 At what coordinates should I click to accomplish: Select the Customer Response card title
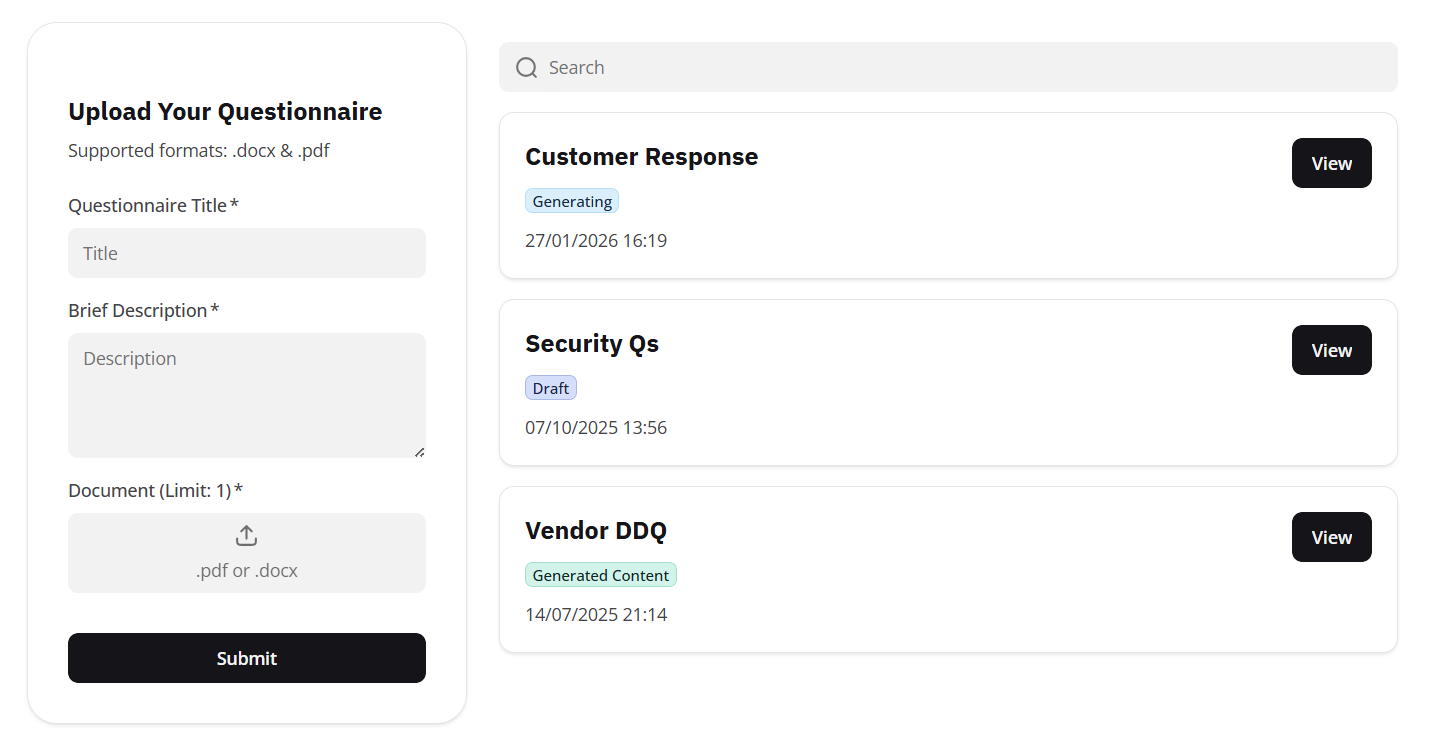coord(641,157)
